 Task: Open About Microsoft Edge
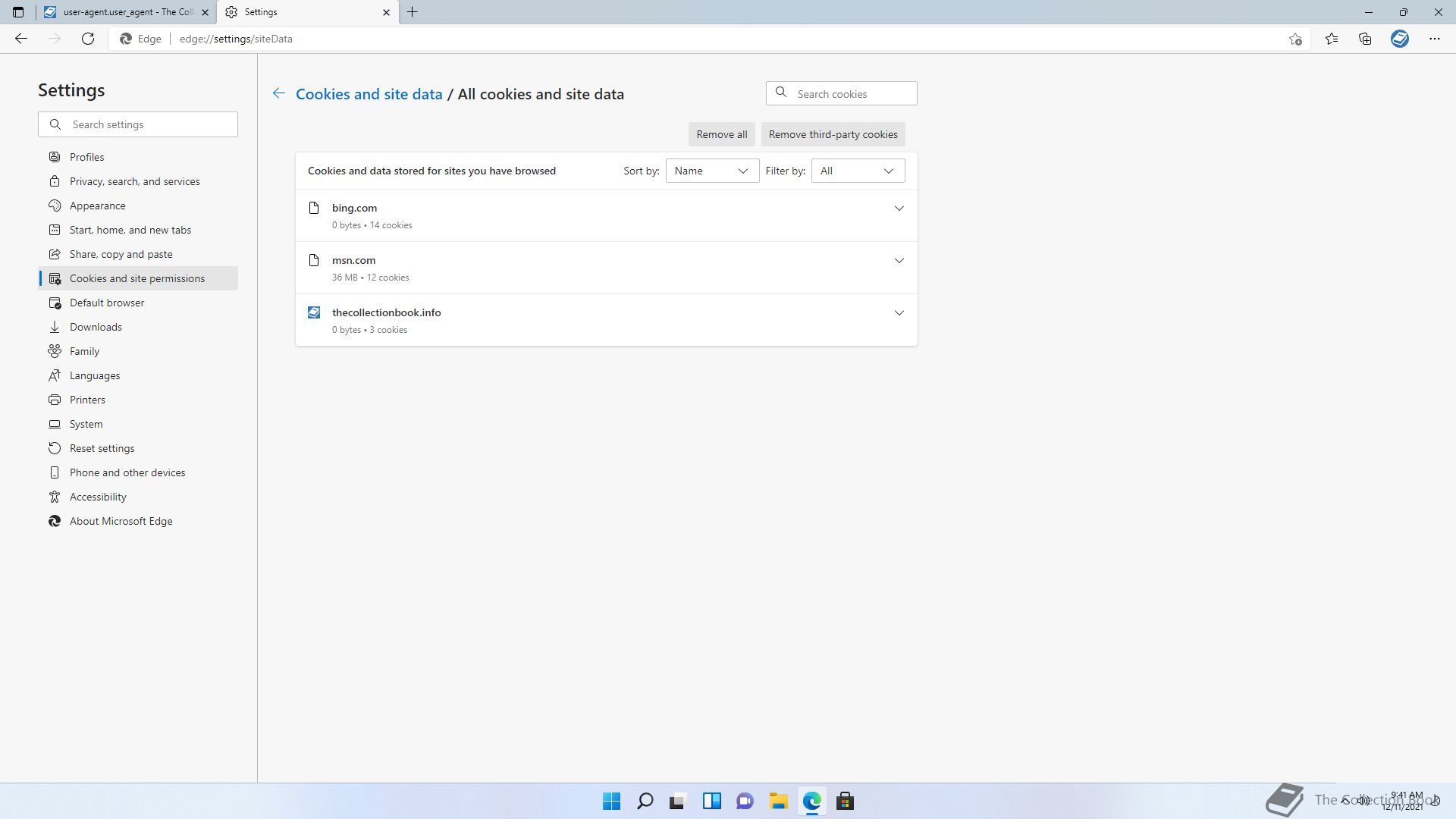[138, 521]
